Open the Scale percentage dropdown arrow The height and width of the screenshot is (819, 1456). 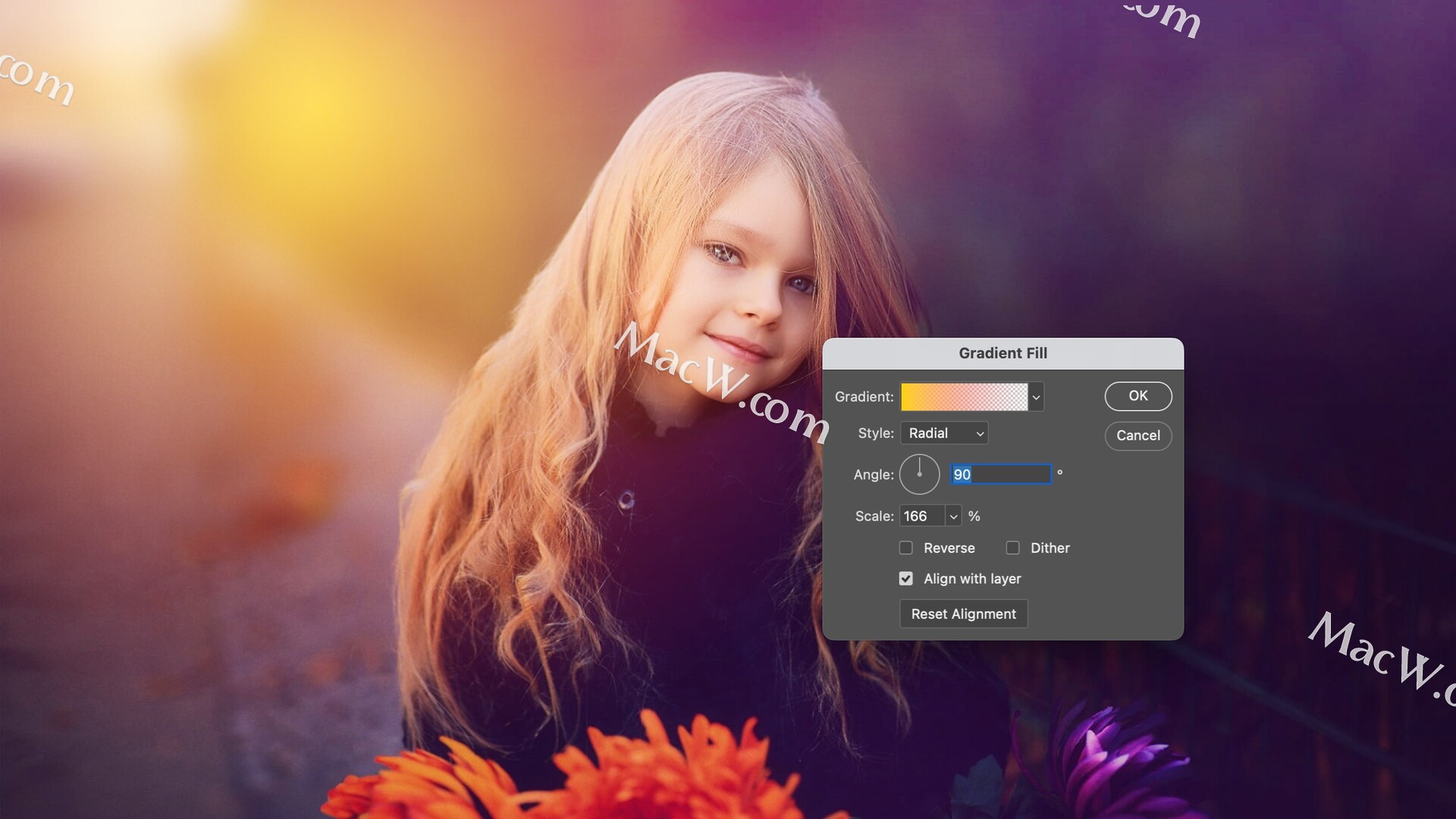click(953, 516)
